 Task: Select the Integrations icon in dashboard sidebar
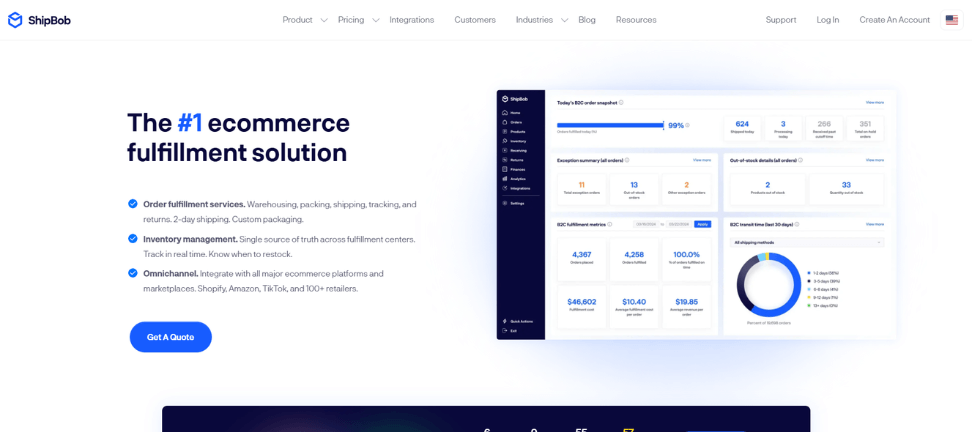click(505, 188)
